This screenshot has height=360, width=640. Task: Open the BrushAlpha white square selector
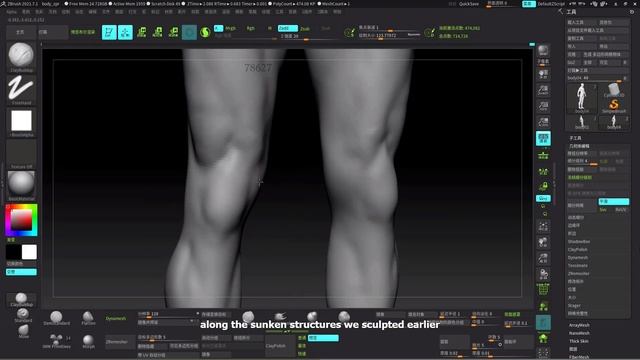coord(21,121)
